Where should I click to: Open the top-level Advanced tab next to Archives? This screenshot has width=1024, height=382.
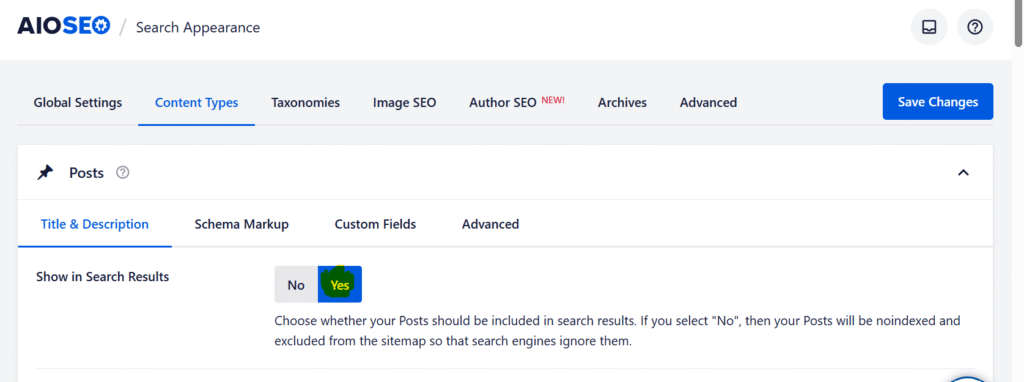[x=709, y=103]
